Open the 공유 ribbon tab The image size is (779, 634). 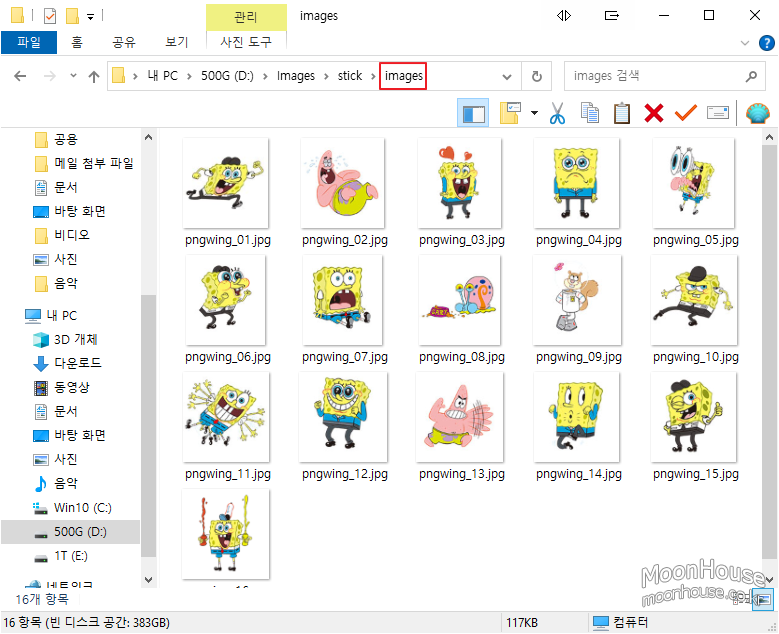[x=124, y=42]
